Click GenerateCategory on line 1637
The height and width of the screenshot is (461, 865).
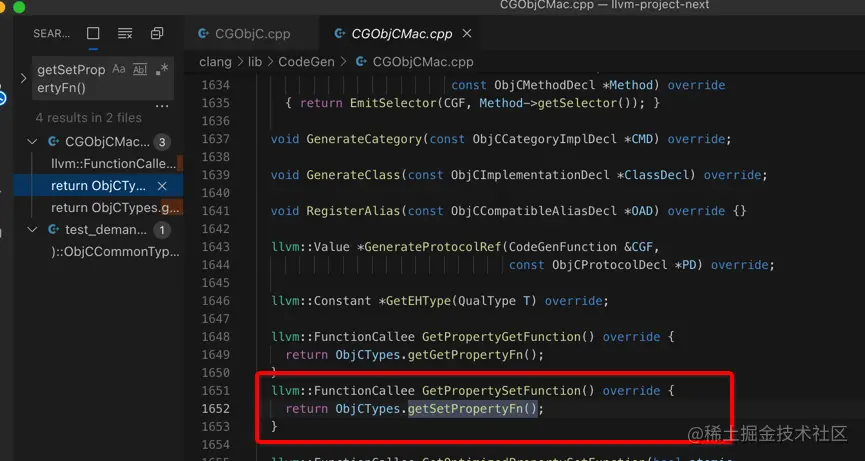click(364, 139)
